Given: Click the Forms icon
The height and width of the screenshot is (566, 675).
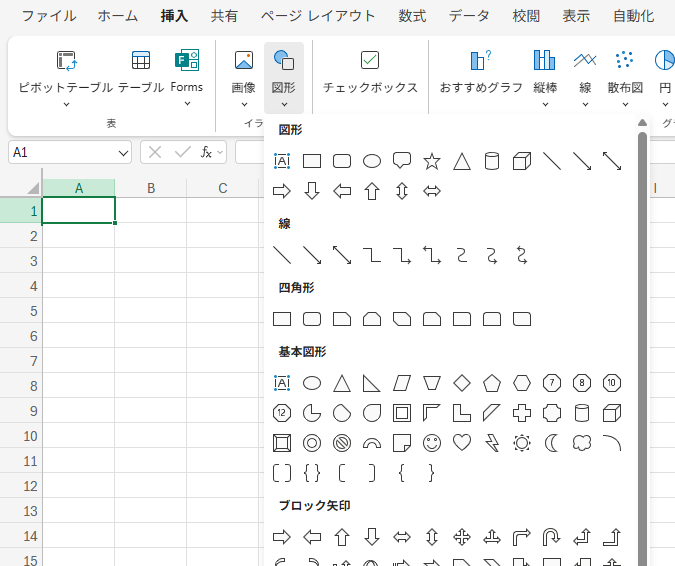Looking at the screenshot, I should 187,70.
